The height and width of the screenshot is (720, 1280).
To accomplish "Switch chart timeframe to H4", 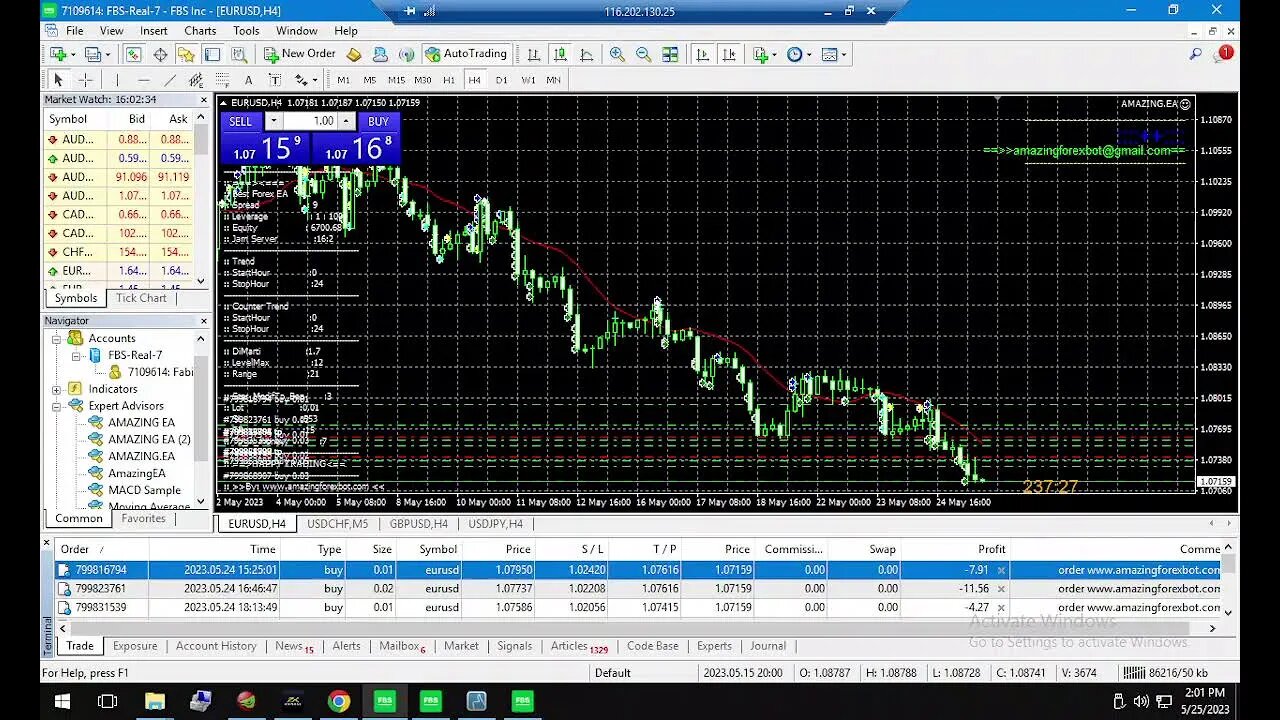I will [x=475, y=80].
